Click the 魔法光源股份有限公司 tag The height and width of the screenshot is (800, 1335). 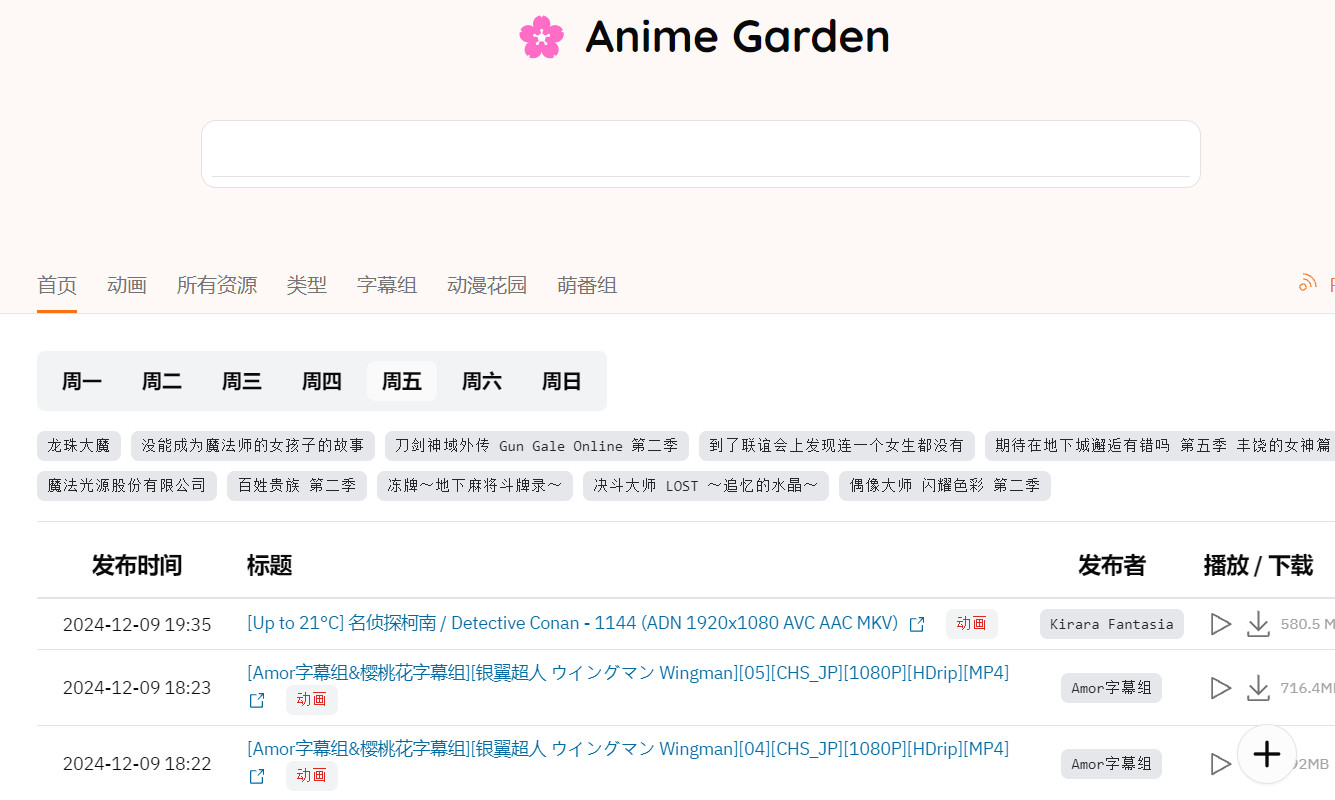(127, 486)
